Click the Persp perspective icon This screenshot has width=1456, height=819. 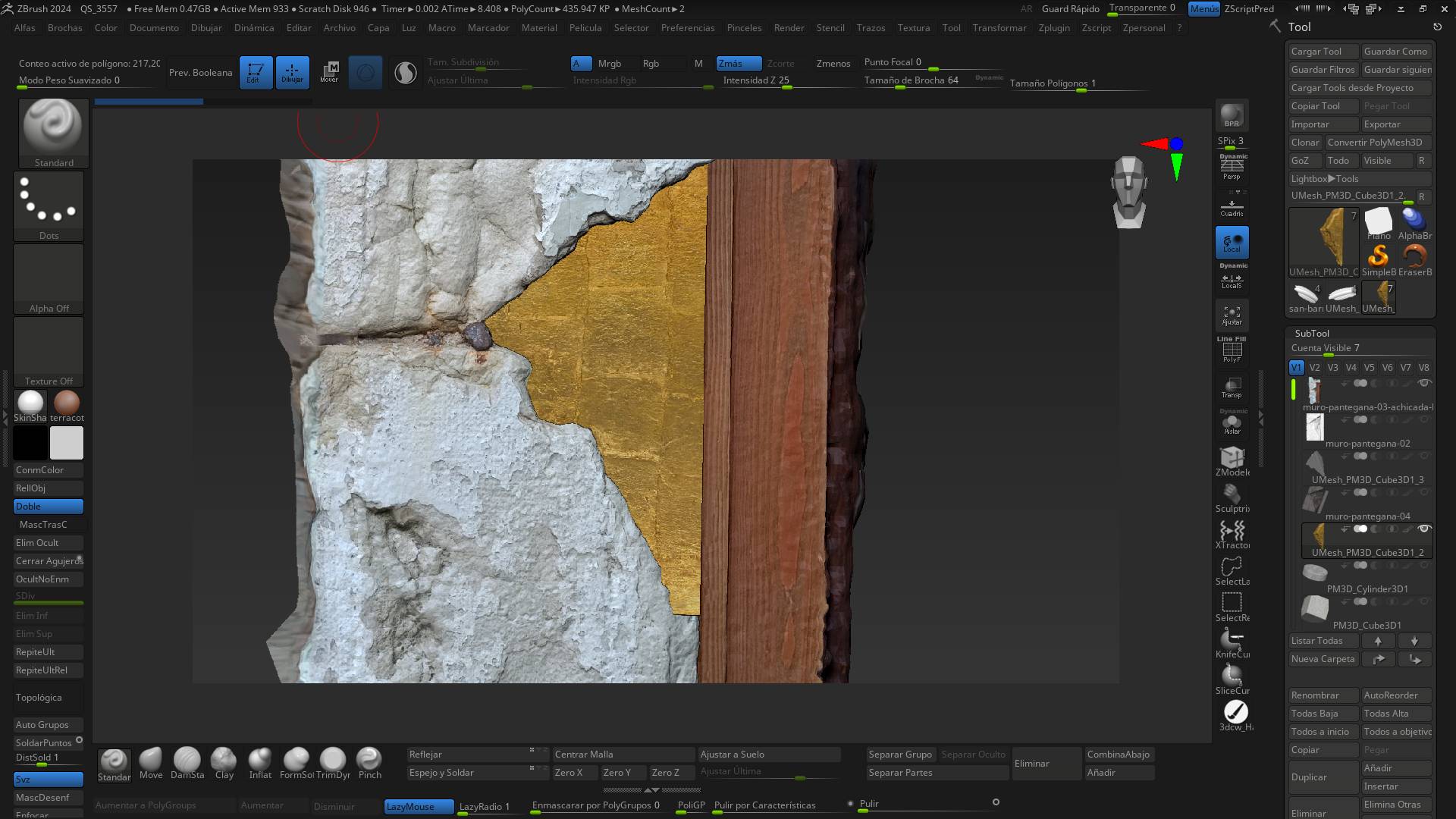1232,167
